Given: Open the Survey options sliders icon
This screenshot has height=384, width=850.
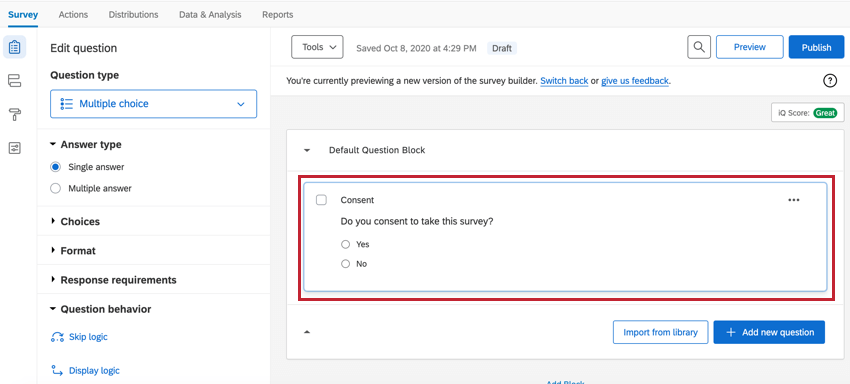Looking at the screenshot, I should coord(15,148).
